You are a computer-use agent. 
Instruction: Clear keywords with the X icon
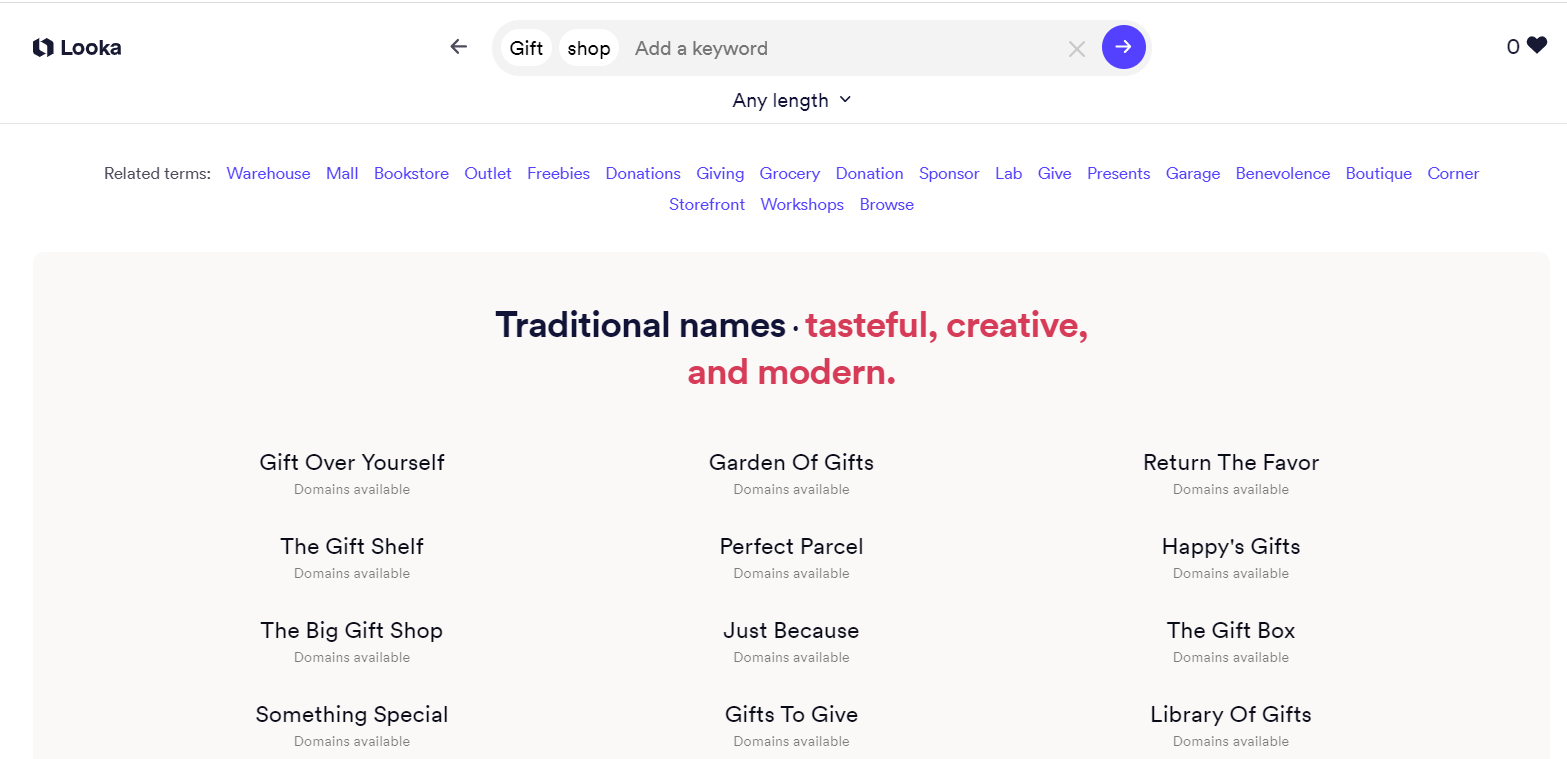pyautogui.click(x=1076, y=48)
